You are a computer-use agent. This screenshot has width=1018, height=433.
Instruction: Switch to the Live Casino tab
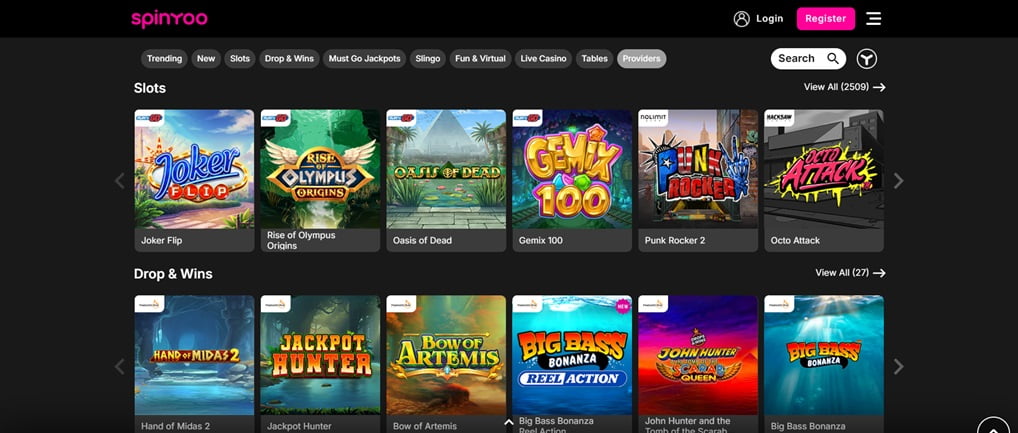click(x=543, y=59)
